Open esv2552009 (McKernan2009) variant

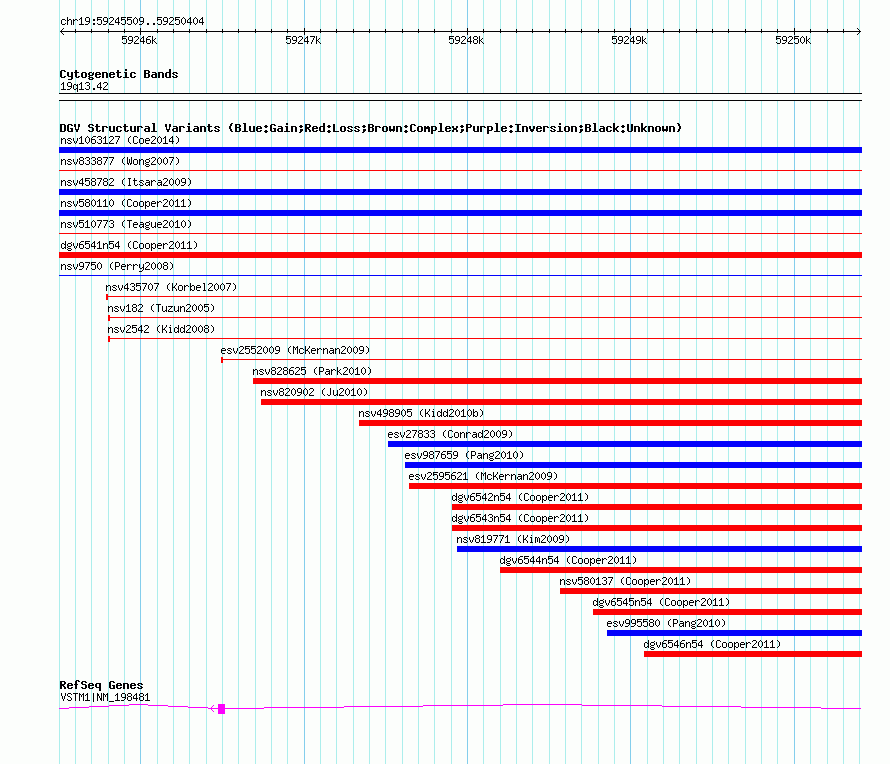(x=295, y=350)
